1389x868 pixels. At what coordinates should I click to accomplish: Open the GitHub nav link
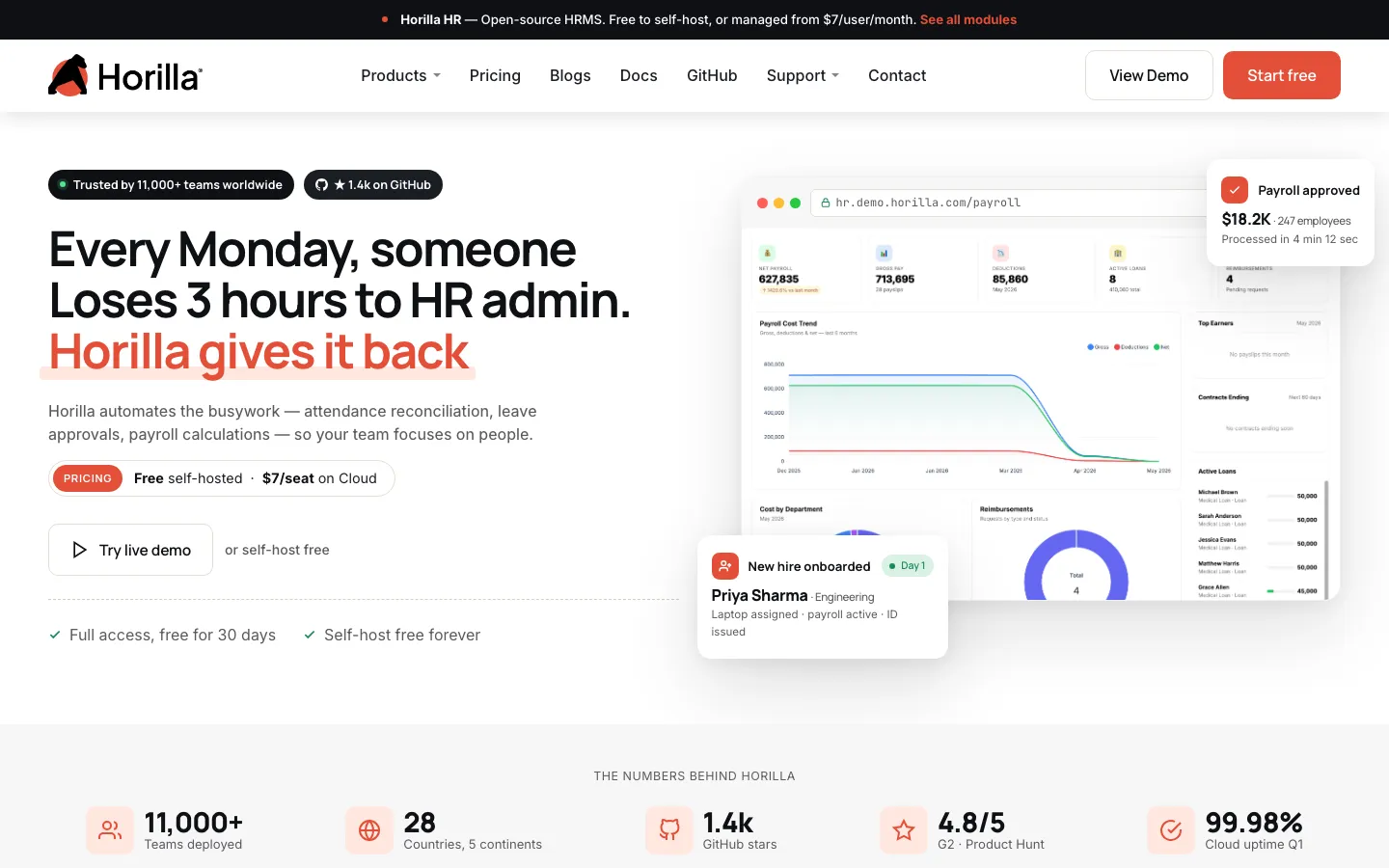coord(712,75)
